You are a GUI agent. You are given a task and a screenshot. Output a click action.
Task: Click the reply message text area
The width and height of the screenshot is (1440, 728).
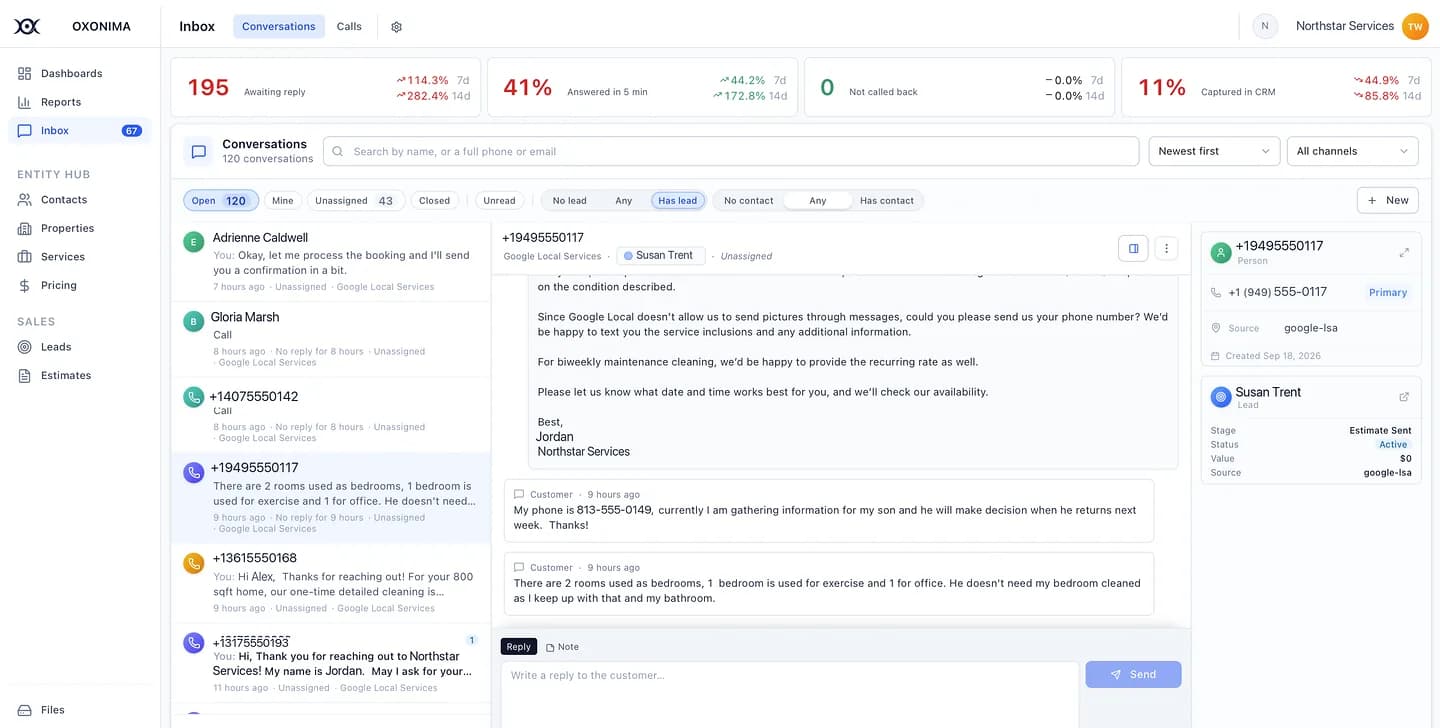[x=790, y=694]
